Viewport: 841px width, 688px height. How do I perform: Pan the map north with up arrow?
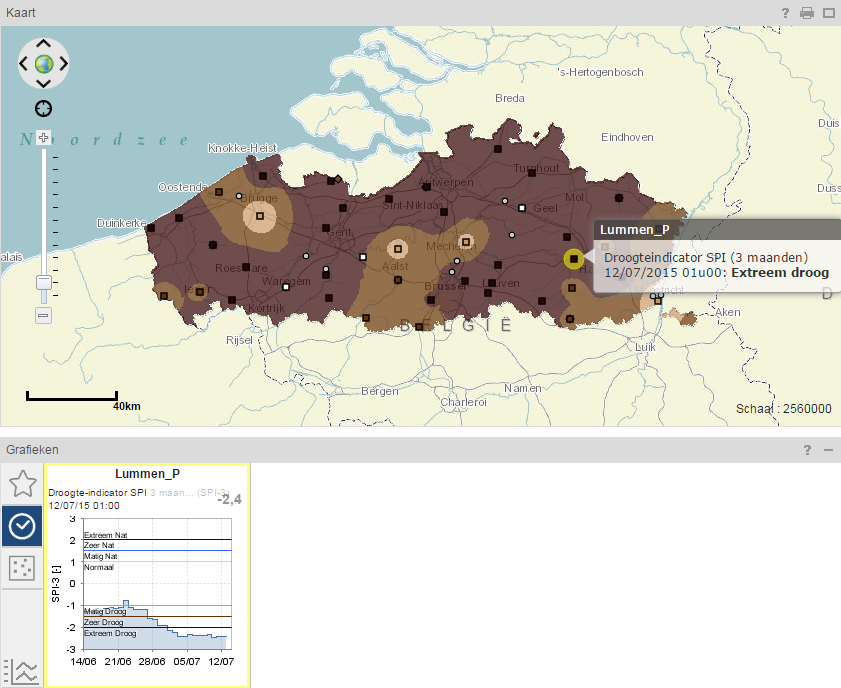click(x=43, y=43)
